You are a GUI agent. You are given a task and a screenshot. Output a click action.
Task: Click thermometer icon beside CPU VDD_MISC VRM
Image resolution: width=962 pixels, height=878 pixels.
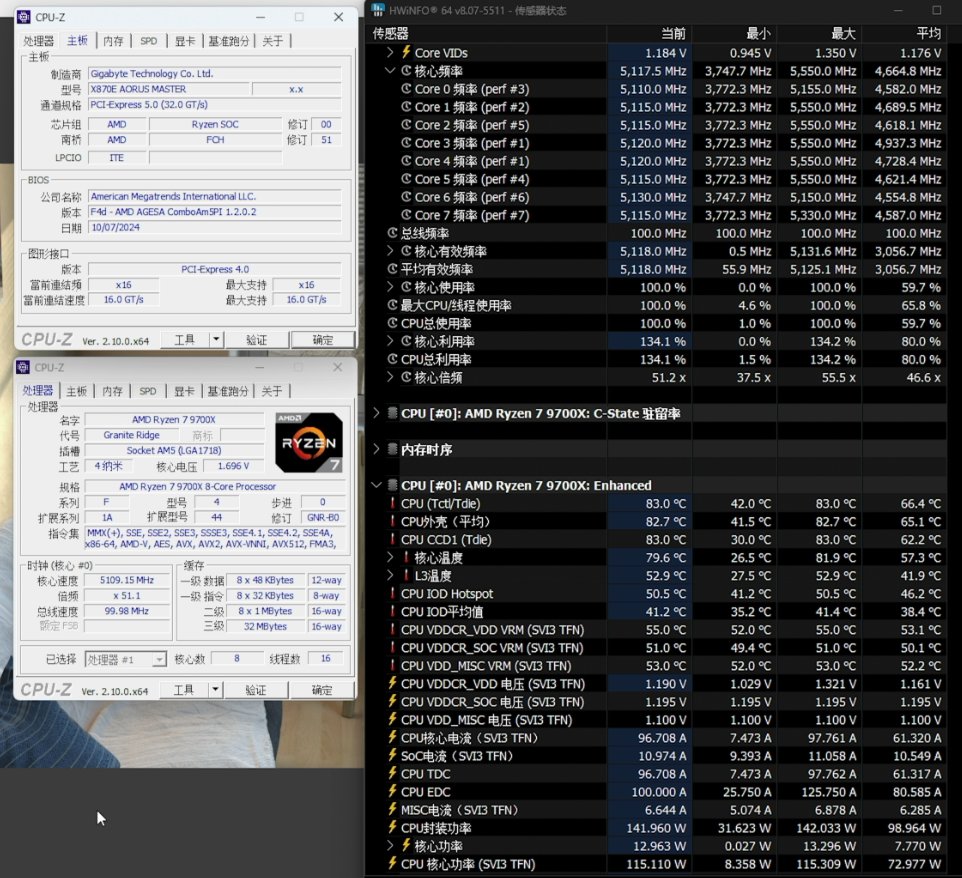(393, 666)
